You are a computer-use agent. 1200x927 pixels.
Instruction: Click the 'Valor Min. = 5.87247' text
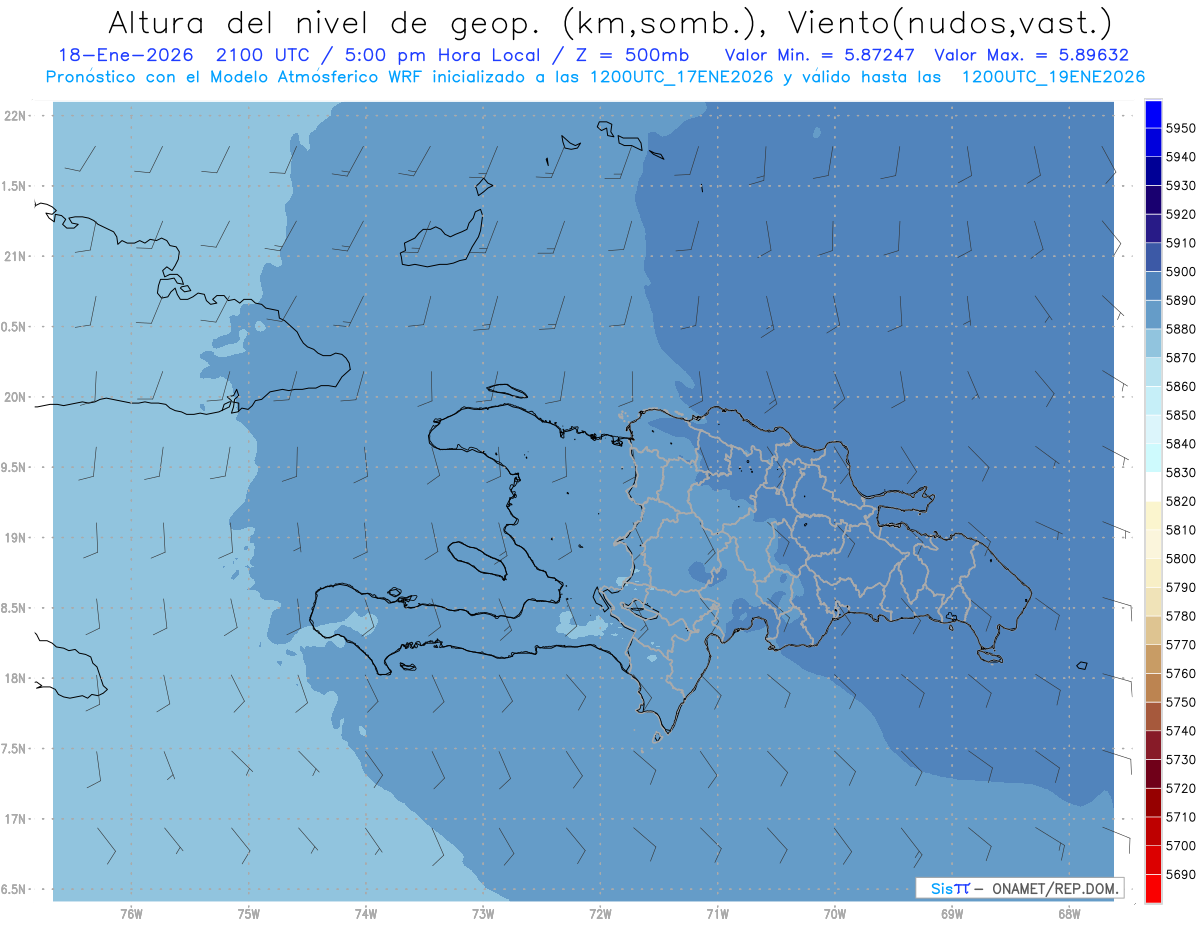[x=822, y=55]
